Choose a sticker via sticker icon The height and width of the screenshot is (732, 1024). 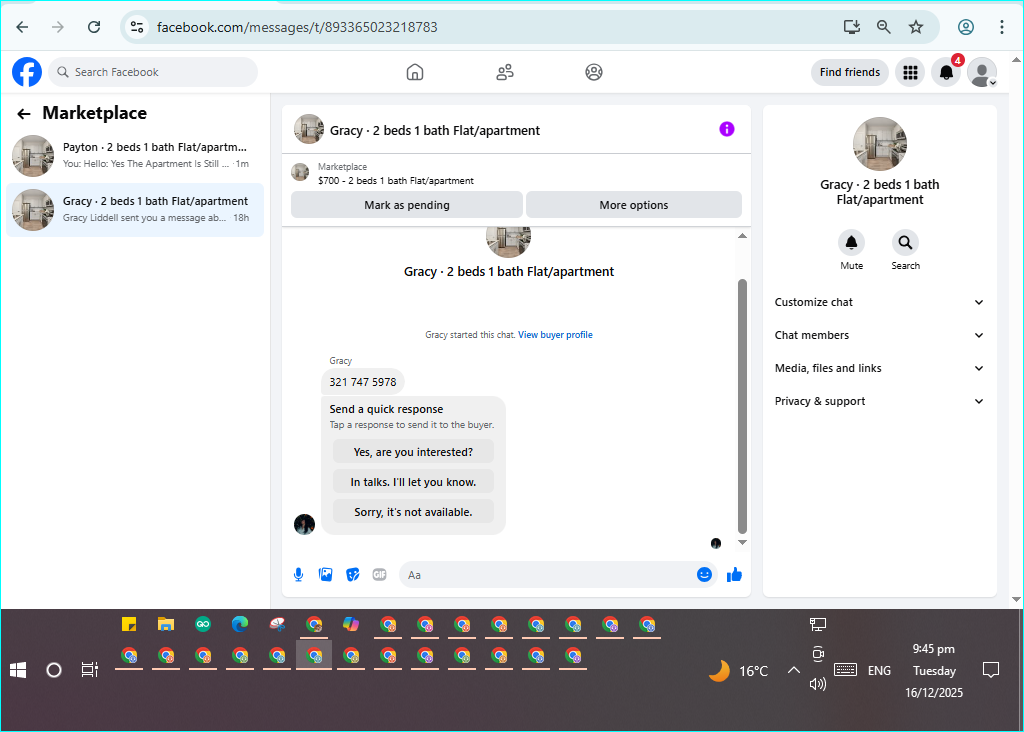pos(353,575)
